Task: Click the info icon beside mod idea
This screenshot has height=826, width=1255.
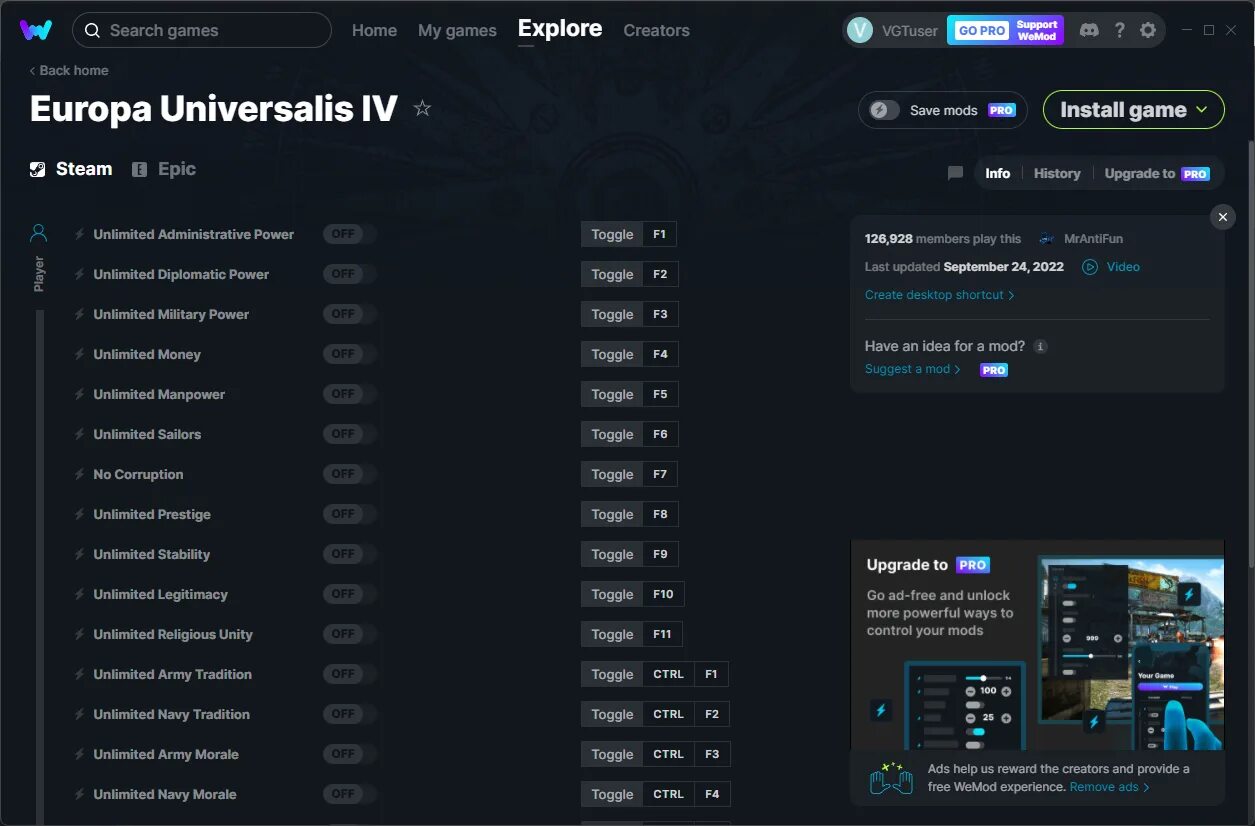Action: point(1040,346)
